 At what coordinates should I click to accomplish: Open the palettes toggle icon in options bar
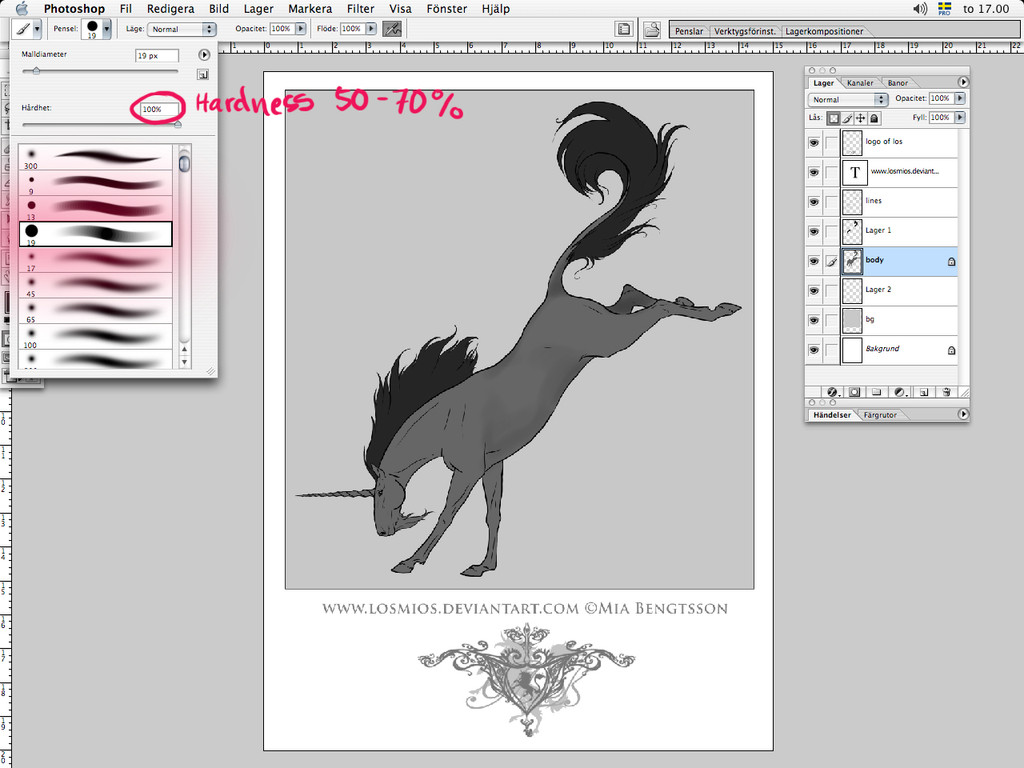coord(624,29)
